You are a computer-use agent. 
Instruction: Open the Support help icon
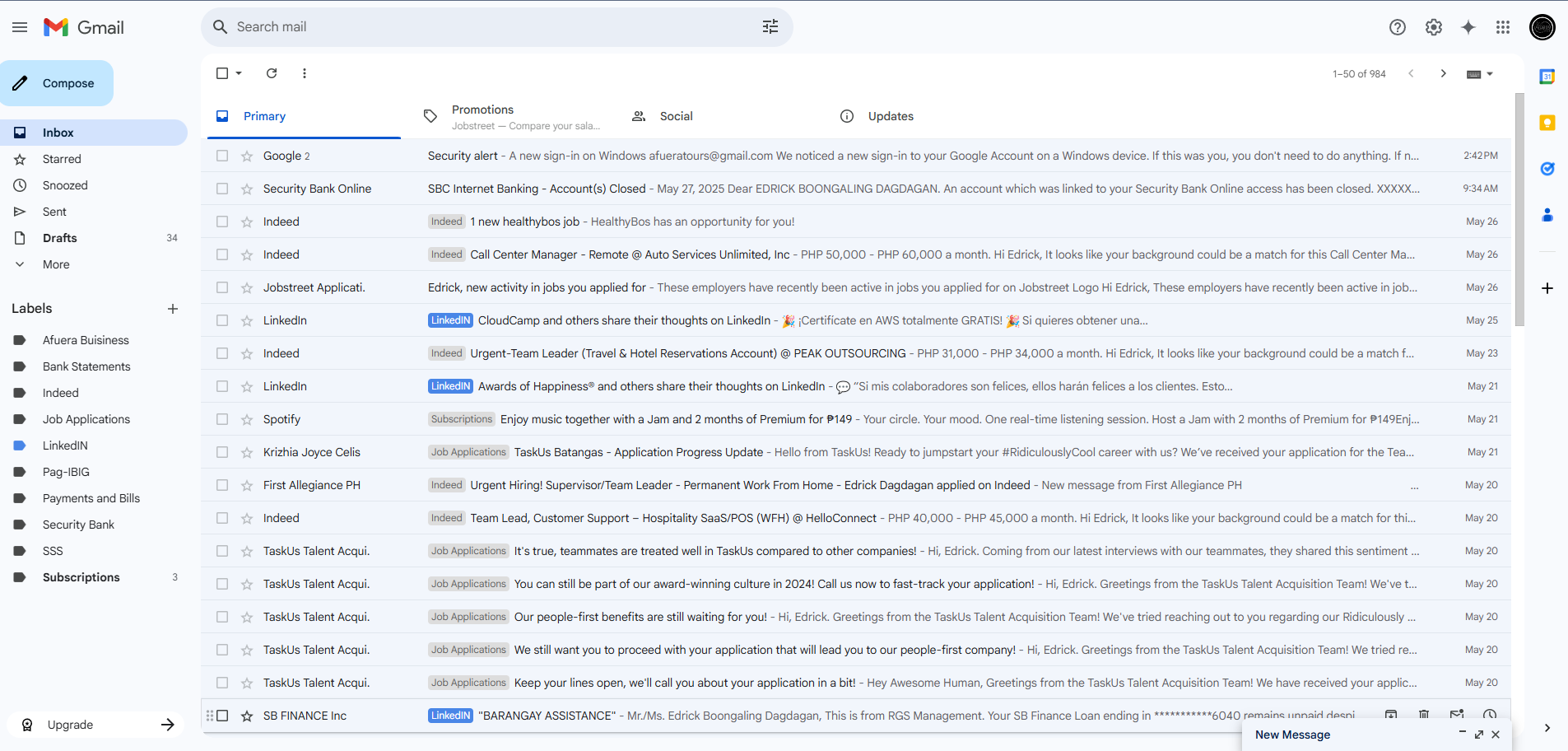[x=1398, y=27]
